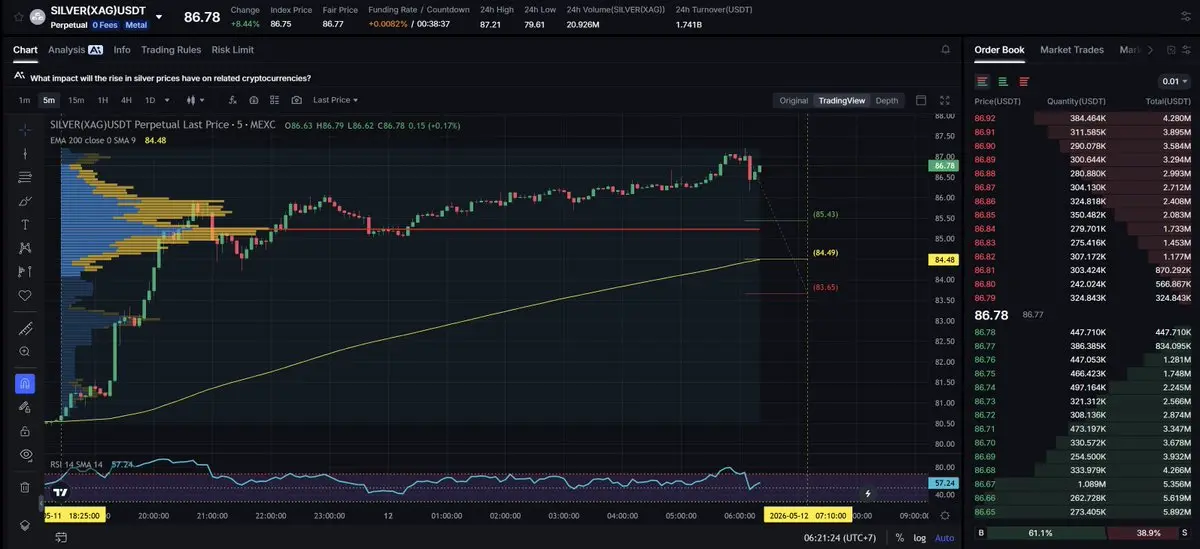Open the chart settings gear icon
This screenshot has width=1200, height=549.
(946, 514)
